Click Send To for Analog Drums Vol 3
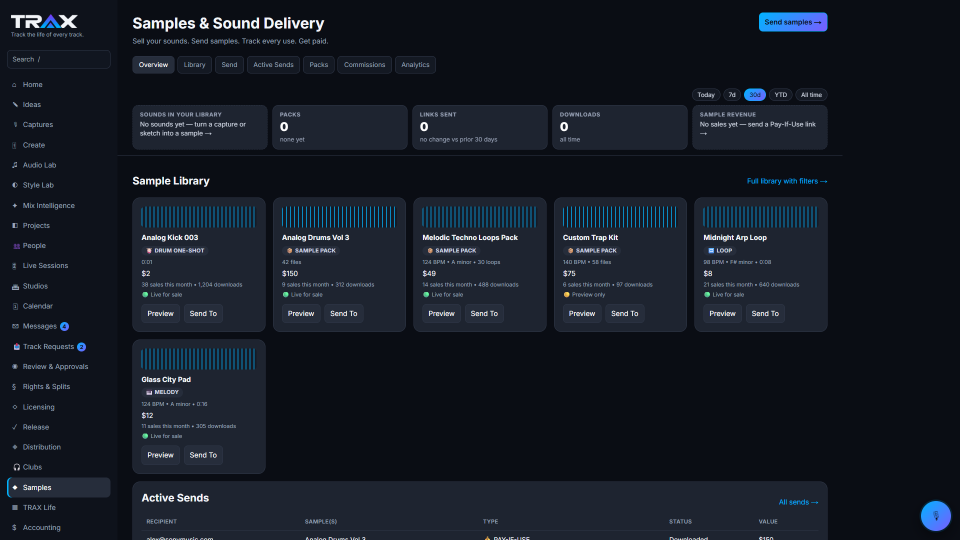Image resolution: width=960 pixels, height=540 pixels. pos(343,313)
